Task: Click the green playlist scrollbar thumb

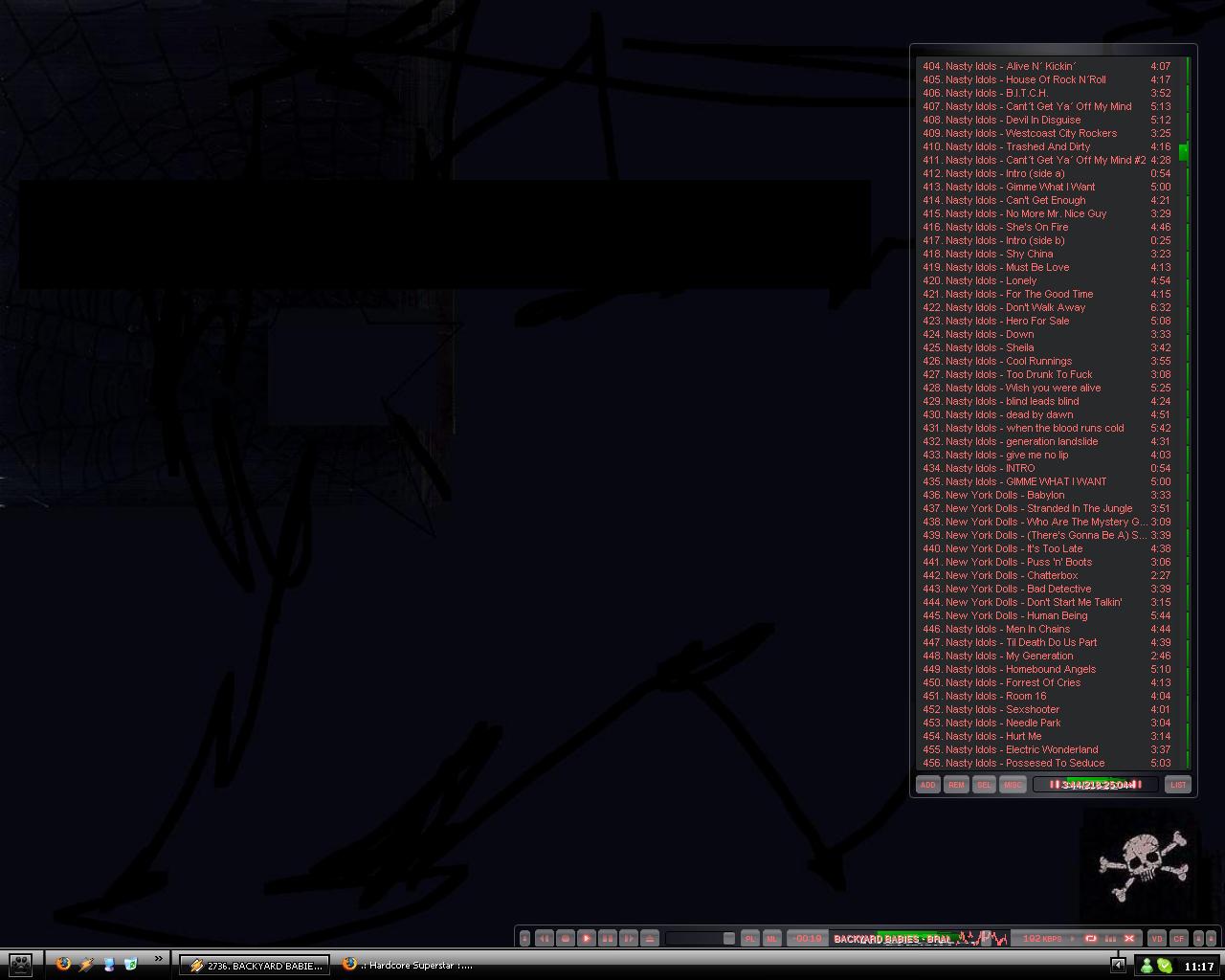Action: pyautogui.click(x=1184, y=151)
